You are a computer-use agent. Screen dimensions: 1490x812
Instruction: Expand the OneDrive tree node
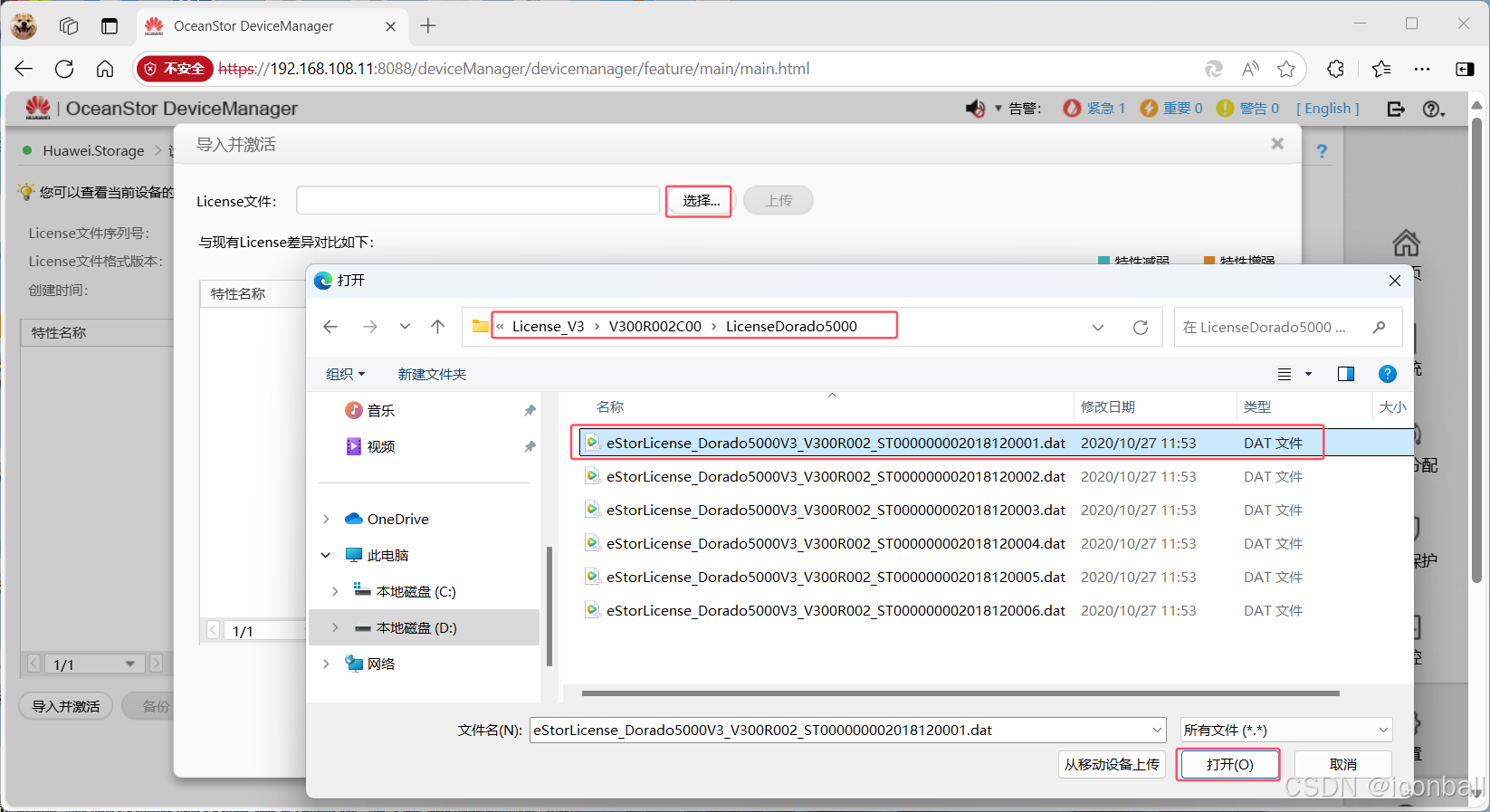pyautogui.click(x=326, y=519)
